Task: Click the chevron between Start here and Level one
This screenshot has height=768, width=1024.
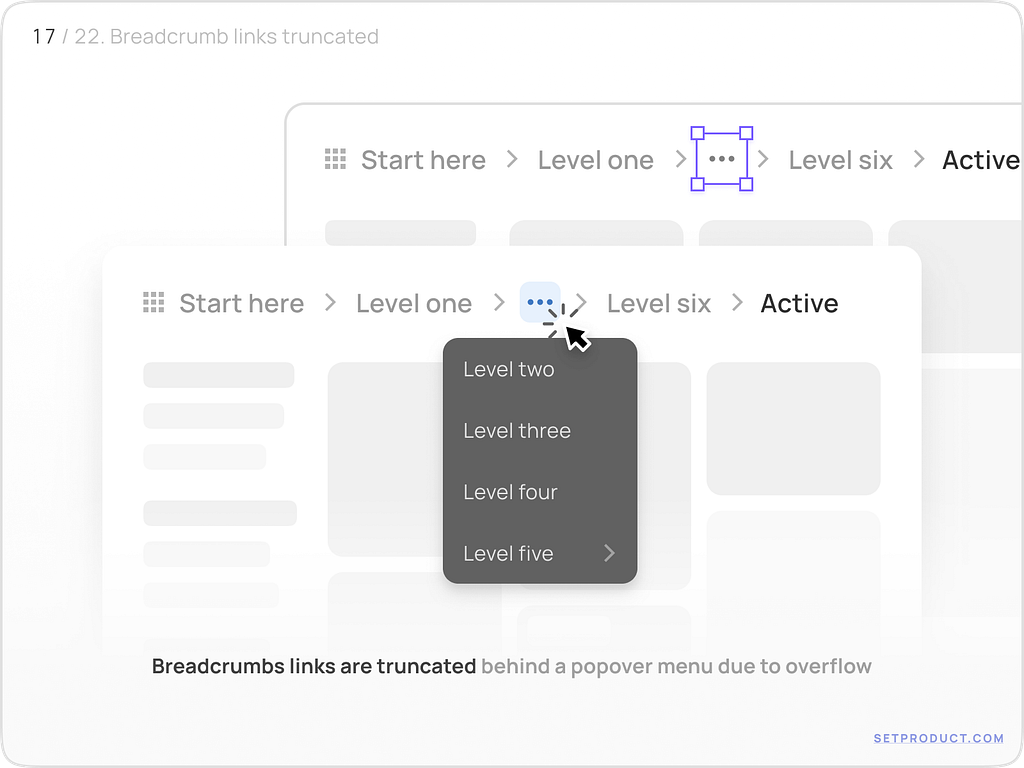Action: 329,303
